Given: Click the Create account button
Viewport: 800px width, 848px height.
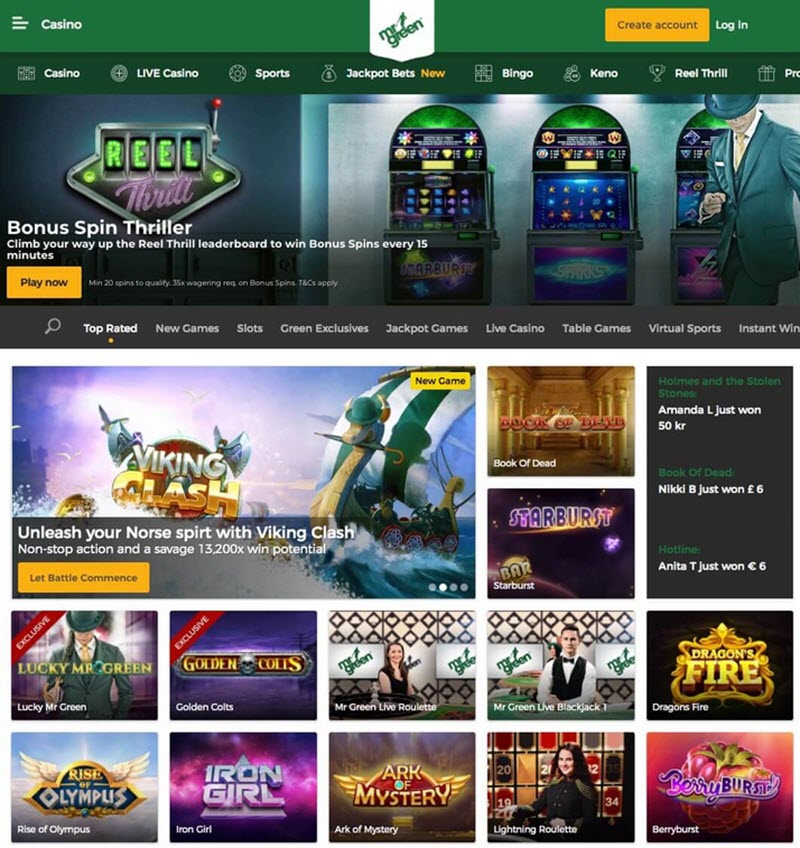Looking at the screenshot, I should pyautogui.click(x=657, y=25).
